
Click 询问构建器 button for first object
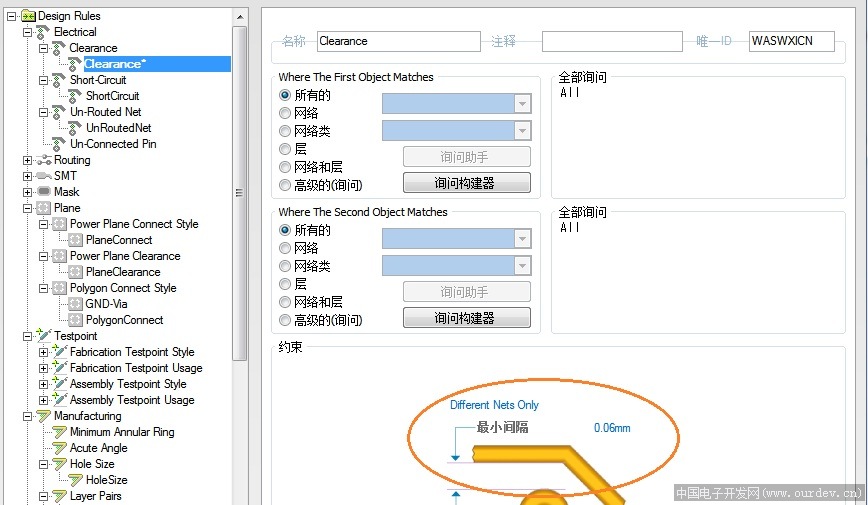[467, 183]
